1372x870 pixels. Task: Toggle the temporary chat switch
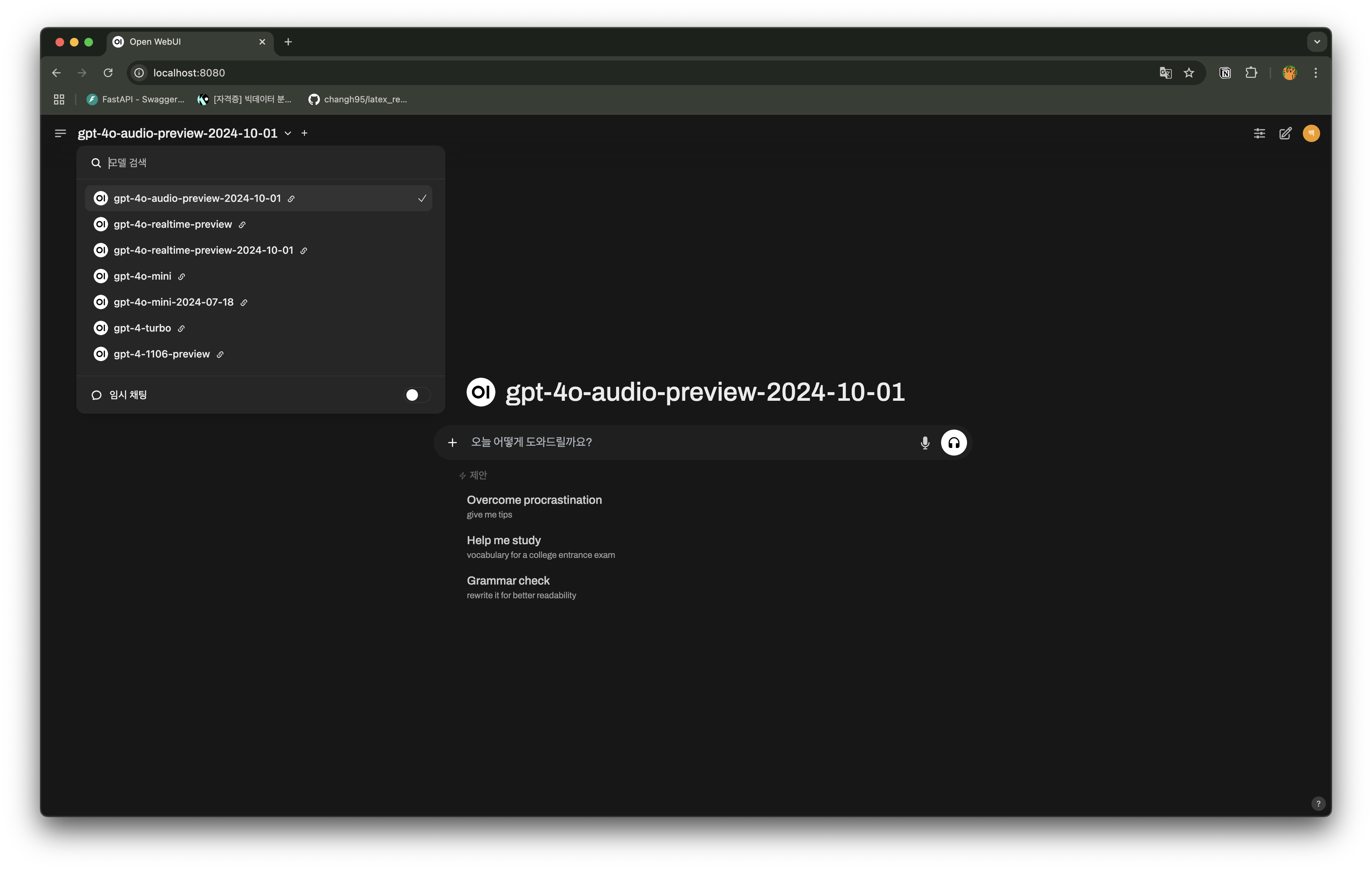tap(417, 395)
